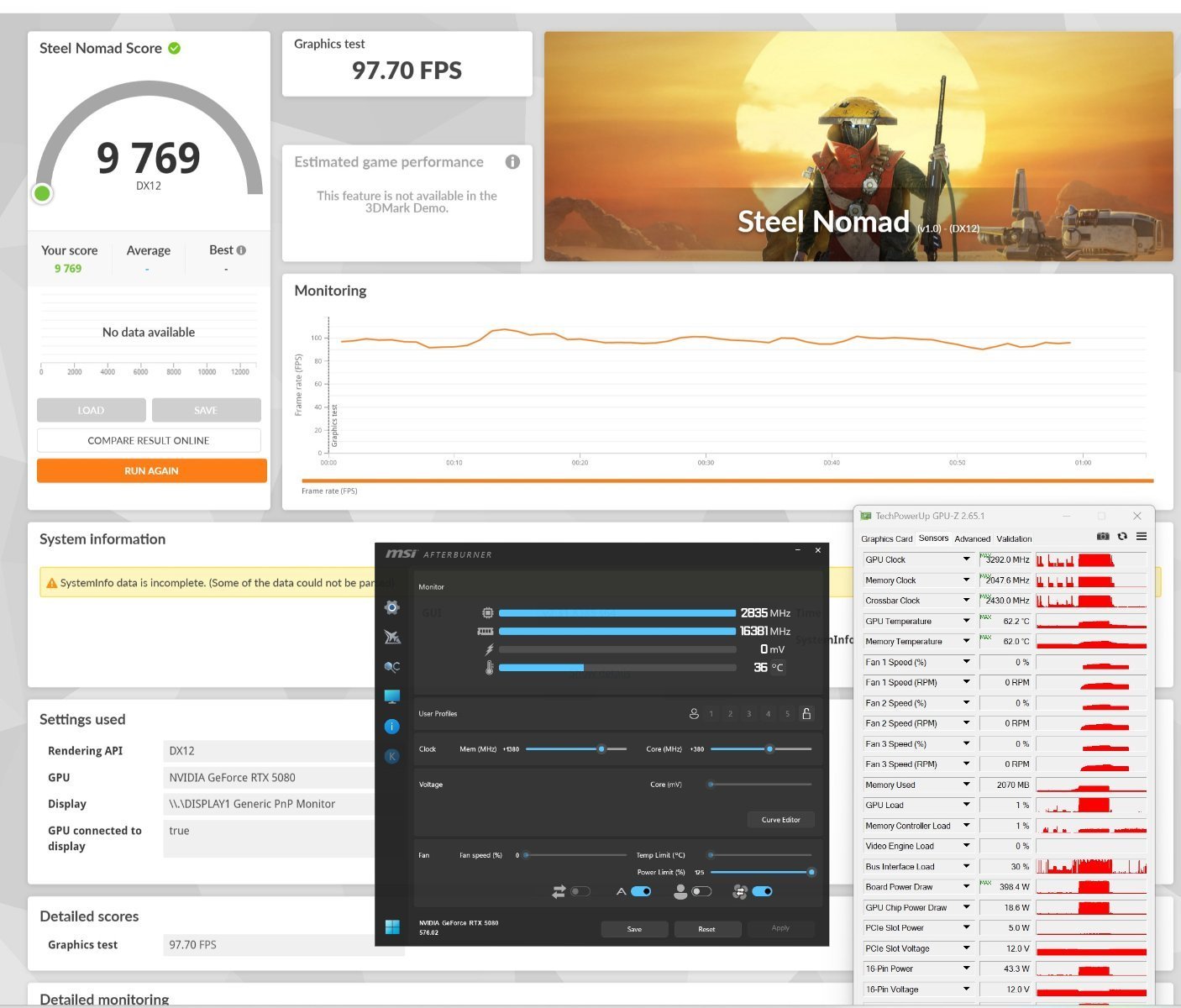The height and width of the screenshot is (1008, 1181).
Task: Switch to GPU-Z Validation tab
Action: click(x=1014, y=539)
